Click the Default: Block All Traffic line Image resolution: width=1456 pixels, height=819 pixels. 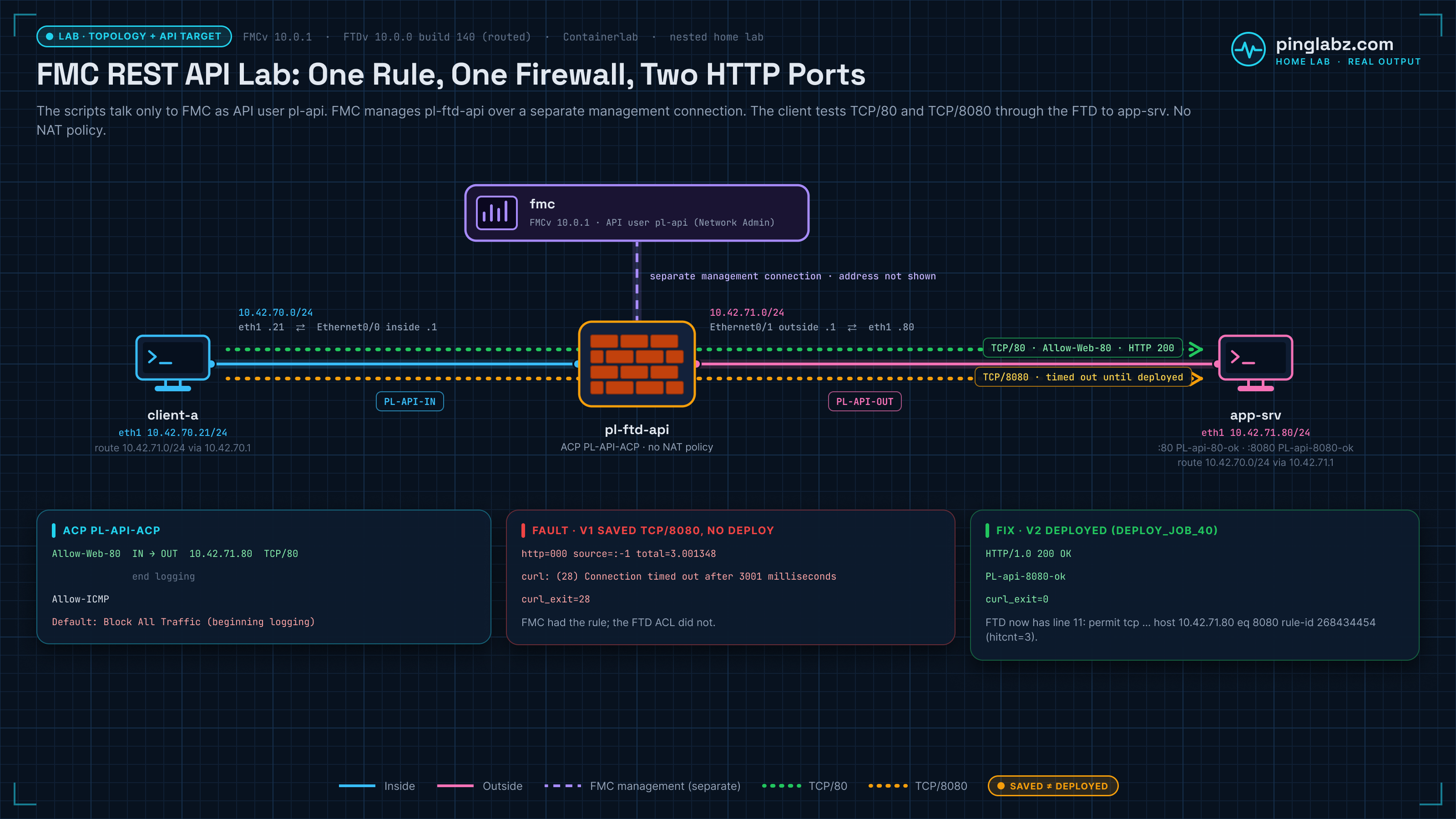point(183,622)
